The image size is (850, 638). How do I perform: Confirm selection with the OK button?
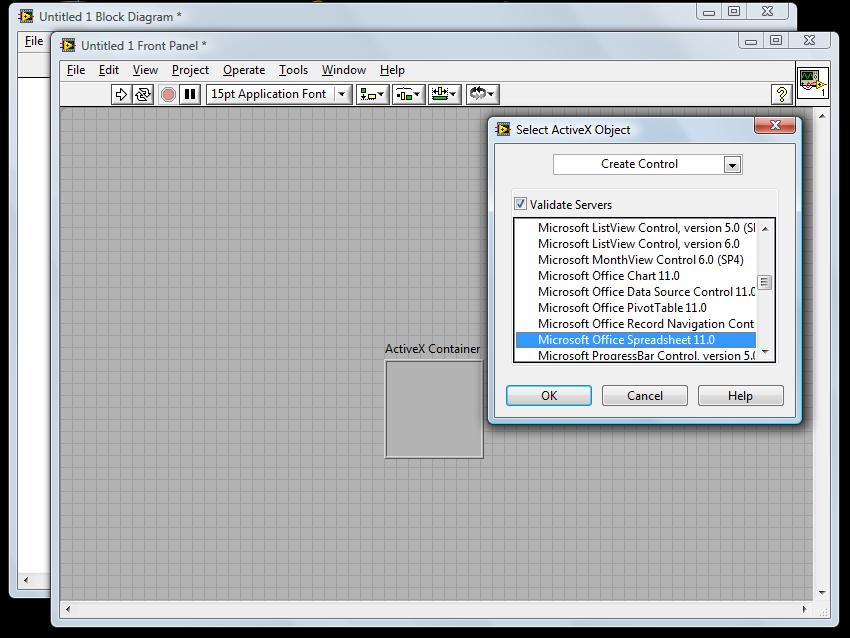point(549,396)
